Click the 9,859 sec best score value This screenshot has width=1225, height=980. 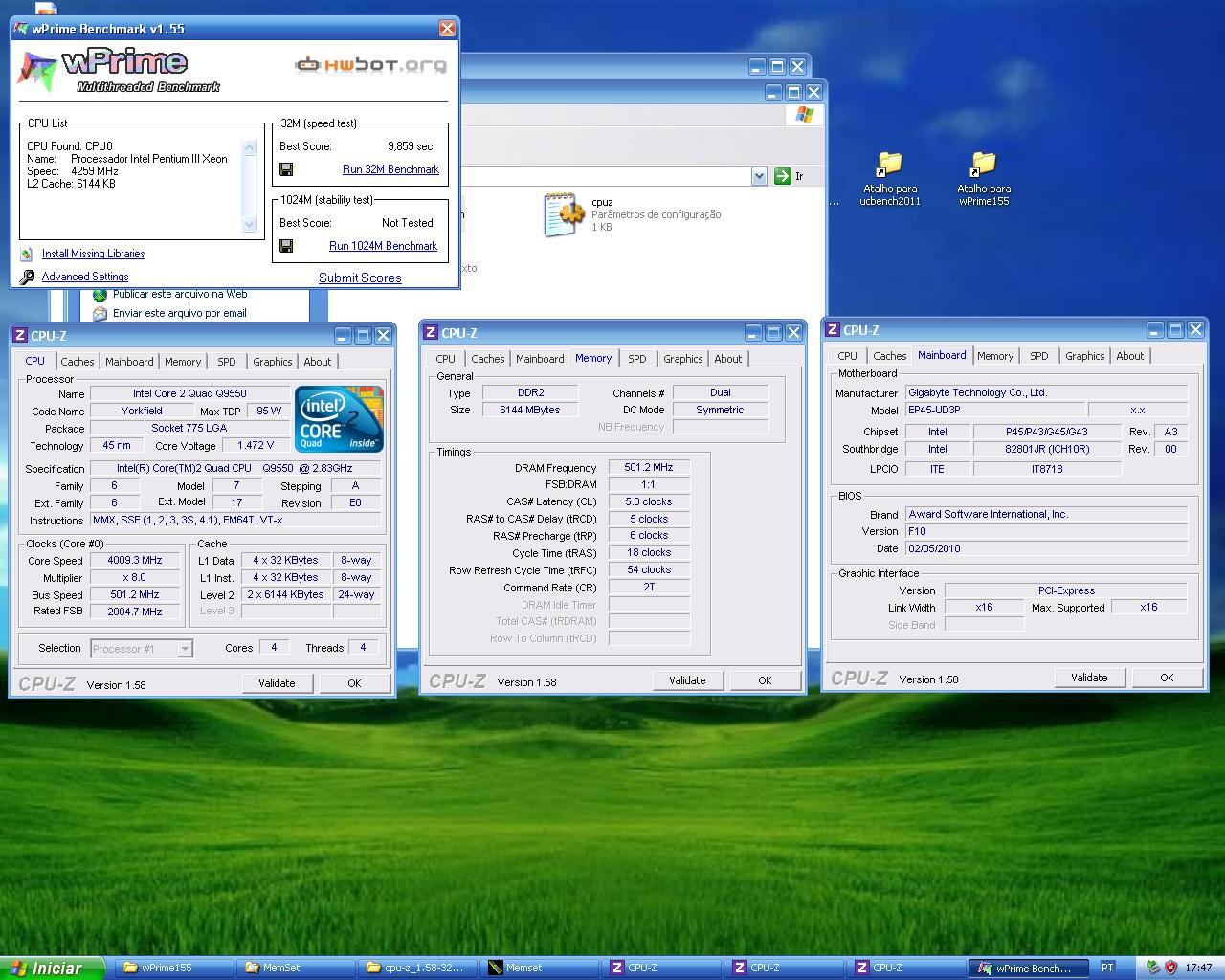click(410, 146)
